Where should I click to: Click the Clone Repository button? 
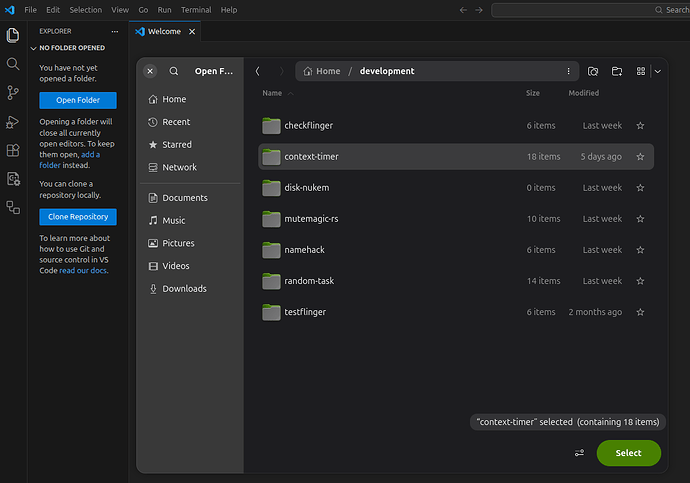pyautogui.click(x=78, y=217)
